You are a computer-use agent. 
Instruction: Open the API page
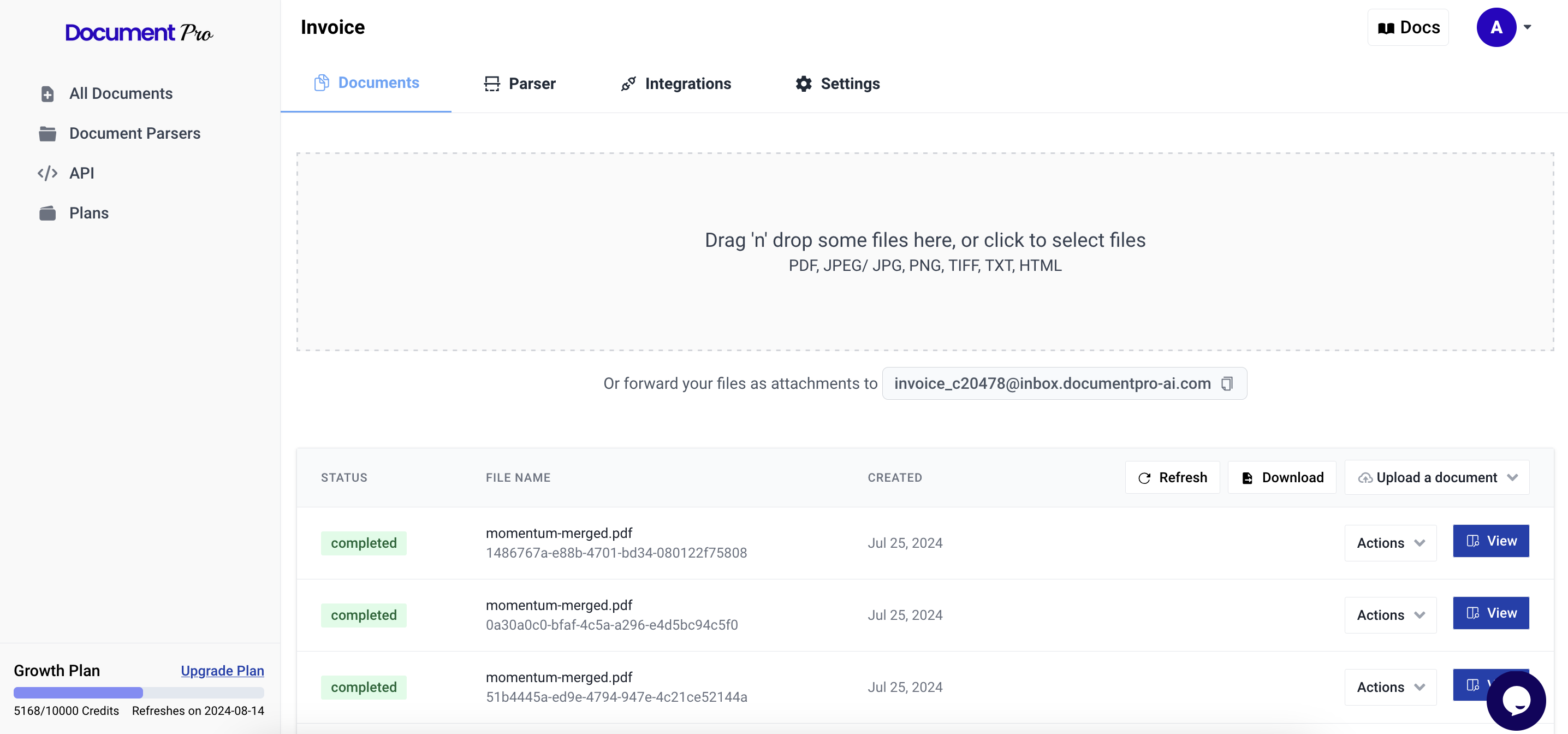[x=81, y=173]
